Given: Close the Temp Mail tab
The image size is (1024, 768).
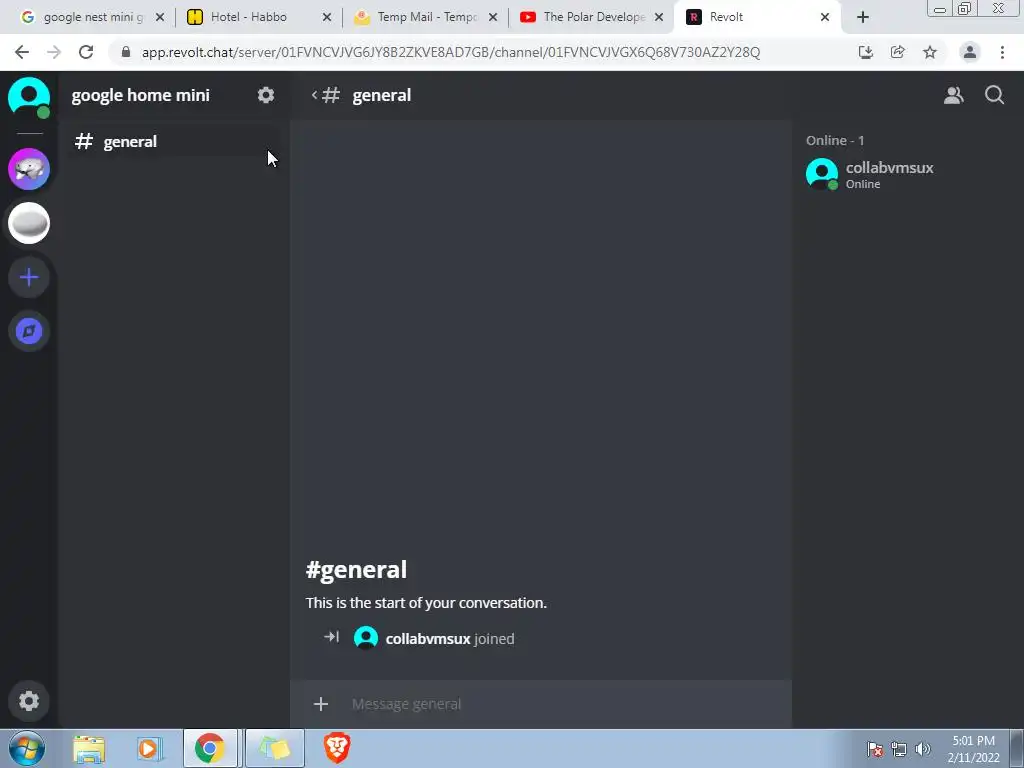Looking at the screenshot, I should (x=494, y=17).
